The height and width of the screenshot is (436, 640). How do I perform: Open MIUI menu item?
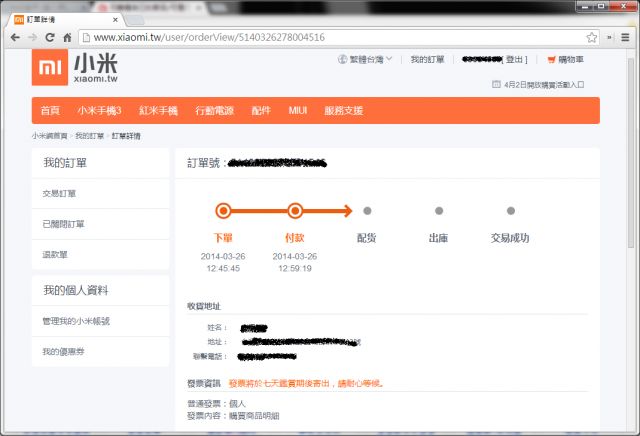click(x=298, y=111)
